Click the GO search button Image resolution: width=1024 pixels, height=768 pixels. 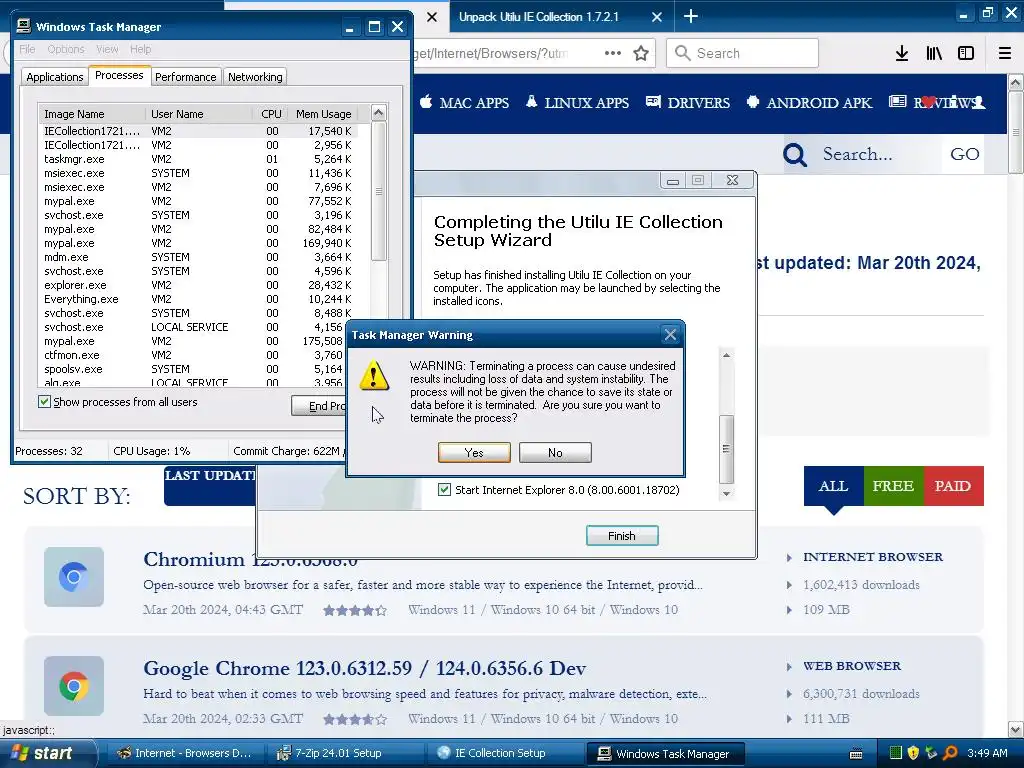[964, 154]
